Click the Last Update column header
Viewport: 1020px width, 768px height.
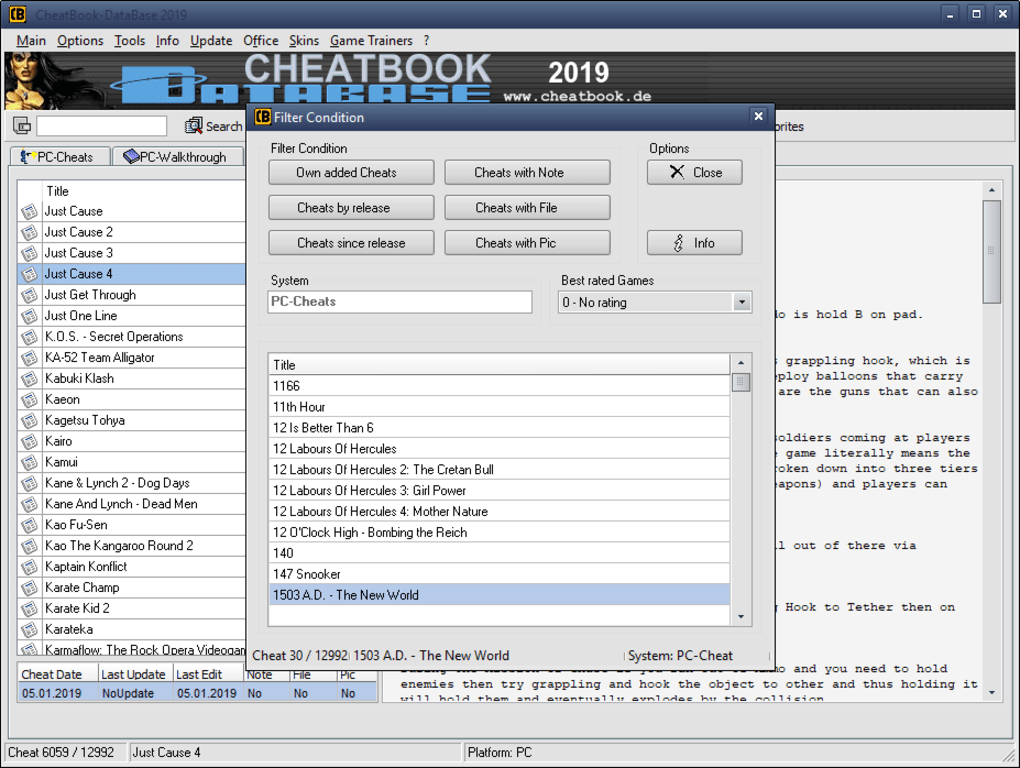[x=135, y=674]
